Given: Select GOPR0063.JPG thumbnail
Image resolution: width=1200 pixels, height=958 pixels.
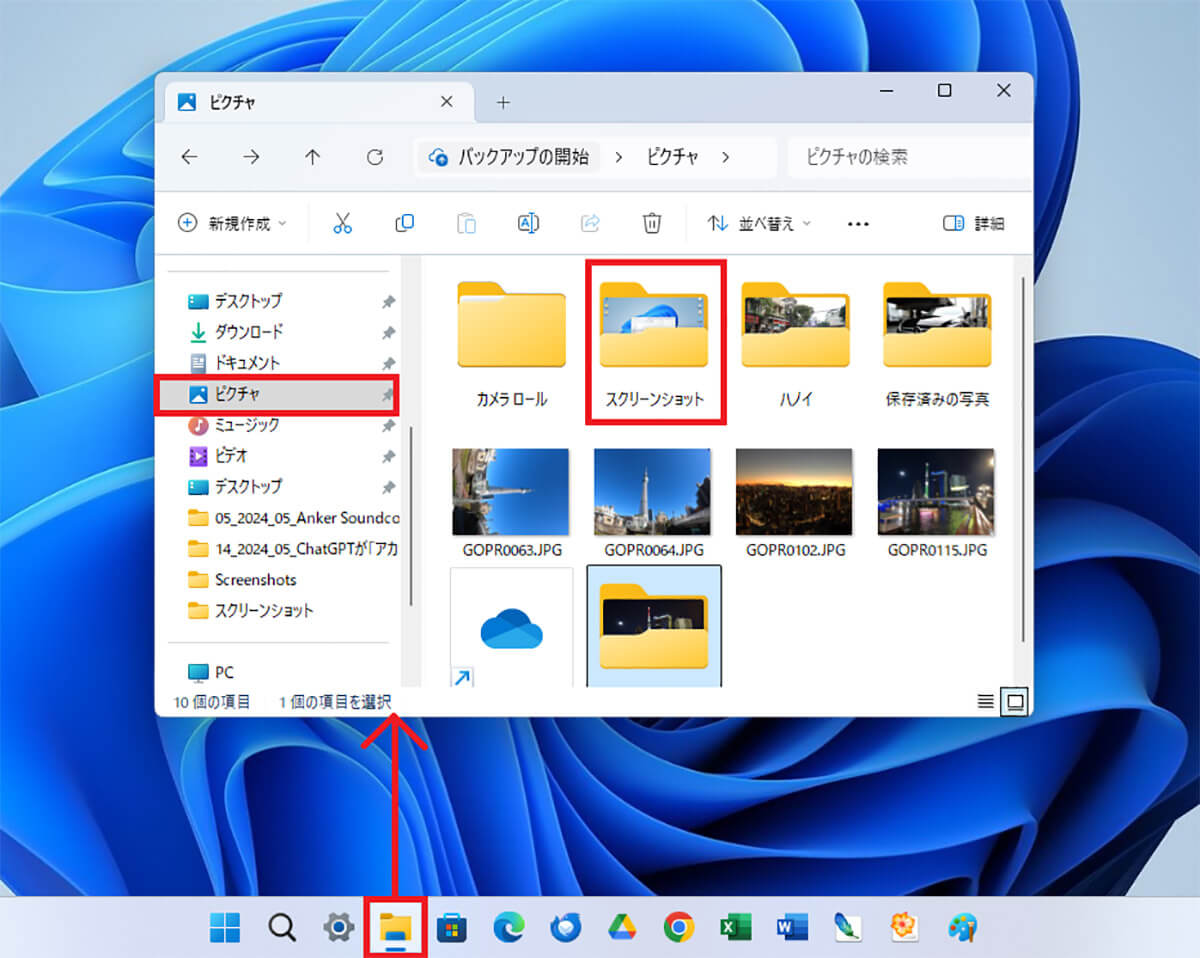Looking at the screenshot, I should click(x=511, y=504).
